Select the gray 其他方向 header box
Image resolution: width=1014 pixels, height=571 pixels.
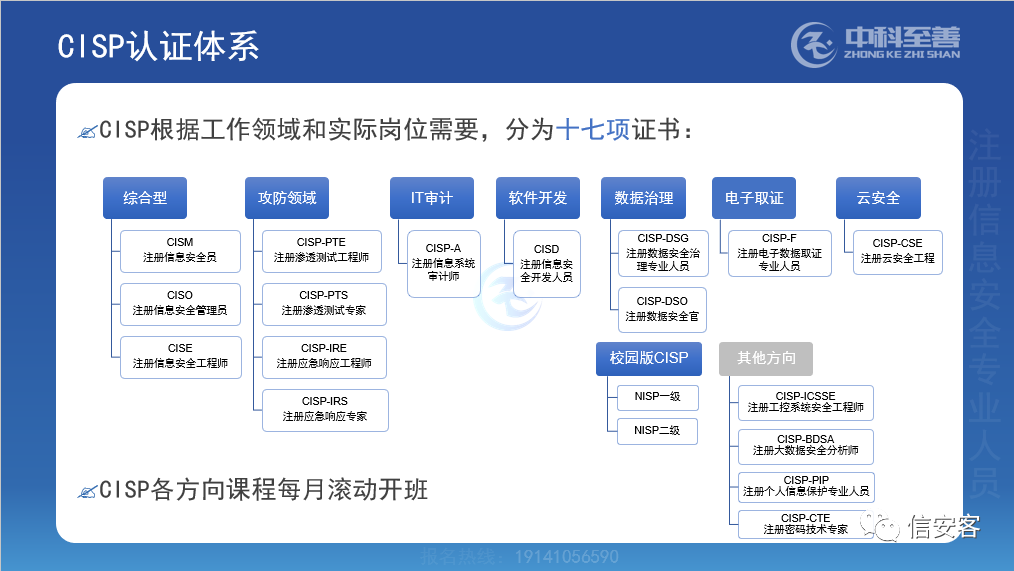click(x=766, y=358)
